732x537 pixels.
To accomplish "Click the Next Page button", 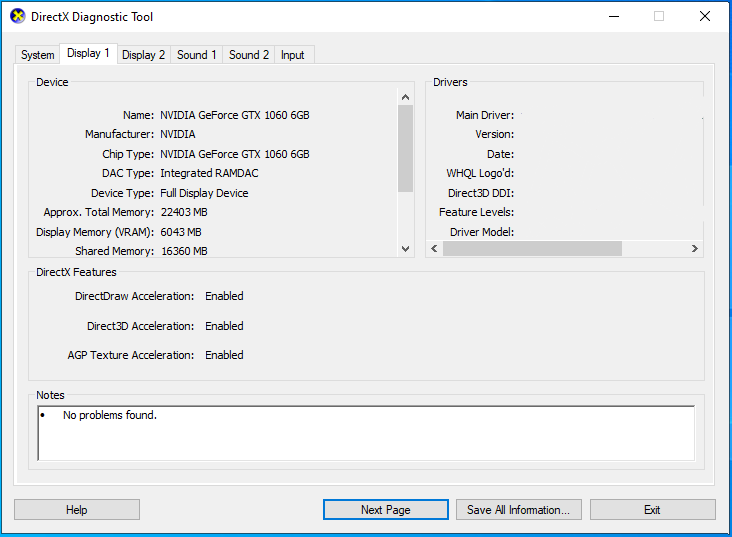I will 385,510.
